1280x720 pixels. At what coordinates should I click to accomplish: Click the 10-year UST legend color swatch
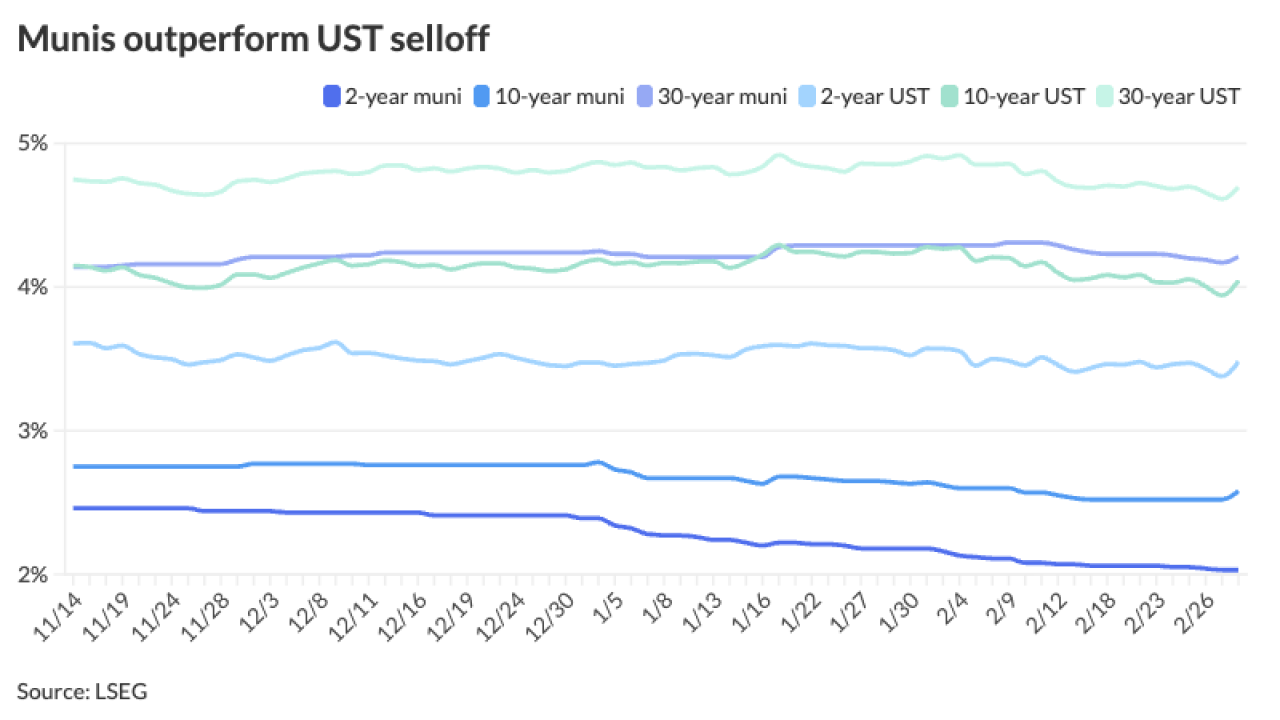[x=950, y=97]
